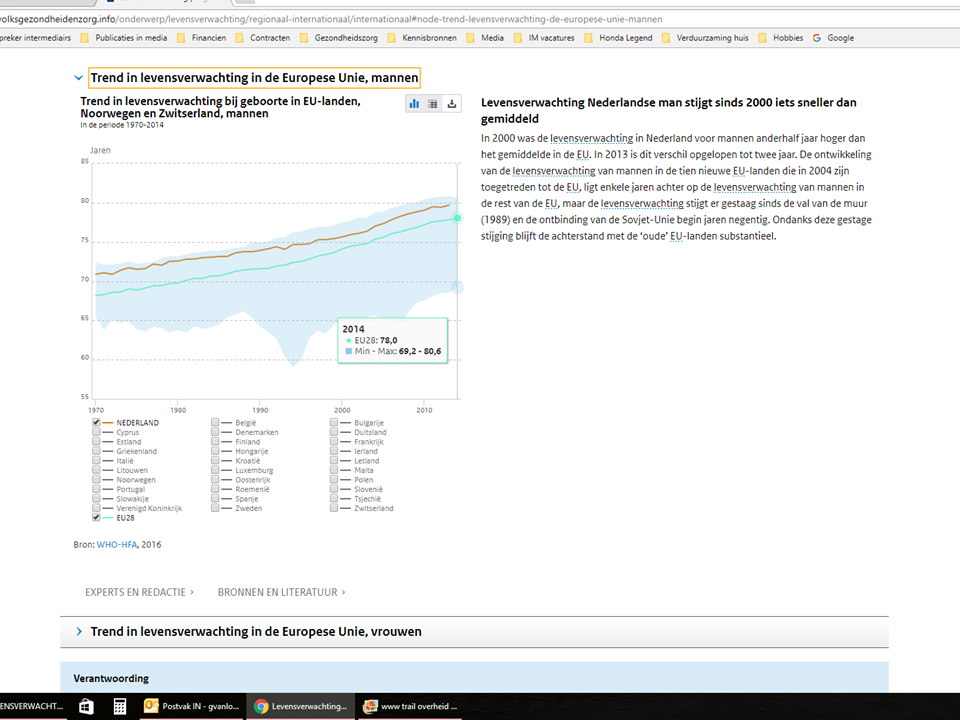Click the chart download icon
This screenshot has width=960, height=720.
click(x=451, y=104)
